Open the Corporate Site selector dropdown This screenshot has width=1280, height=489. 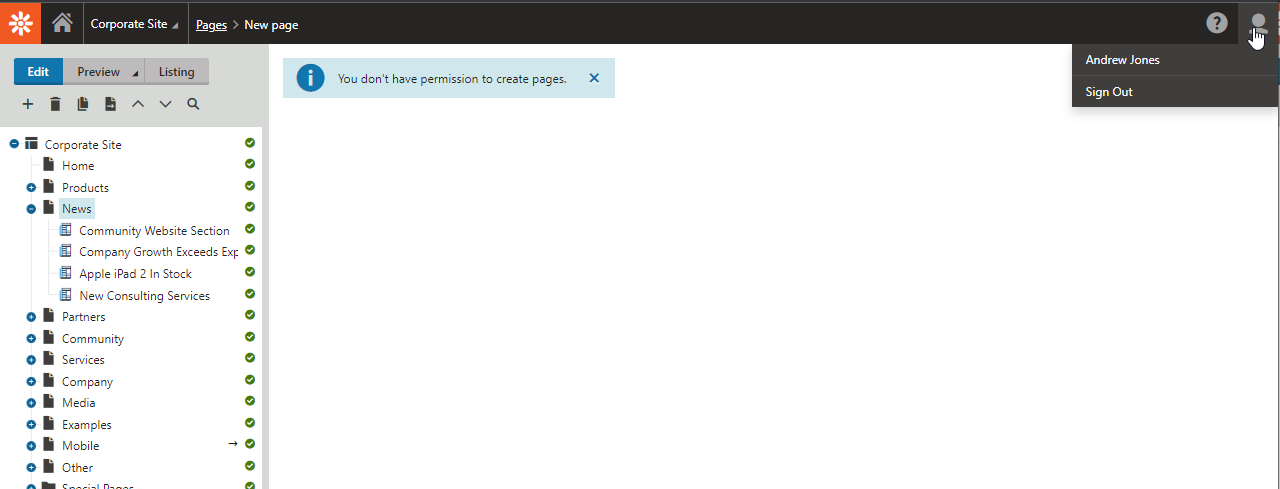(135, 24)
